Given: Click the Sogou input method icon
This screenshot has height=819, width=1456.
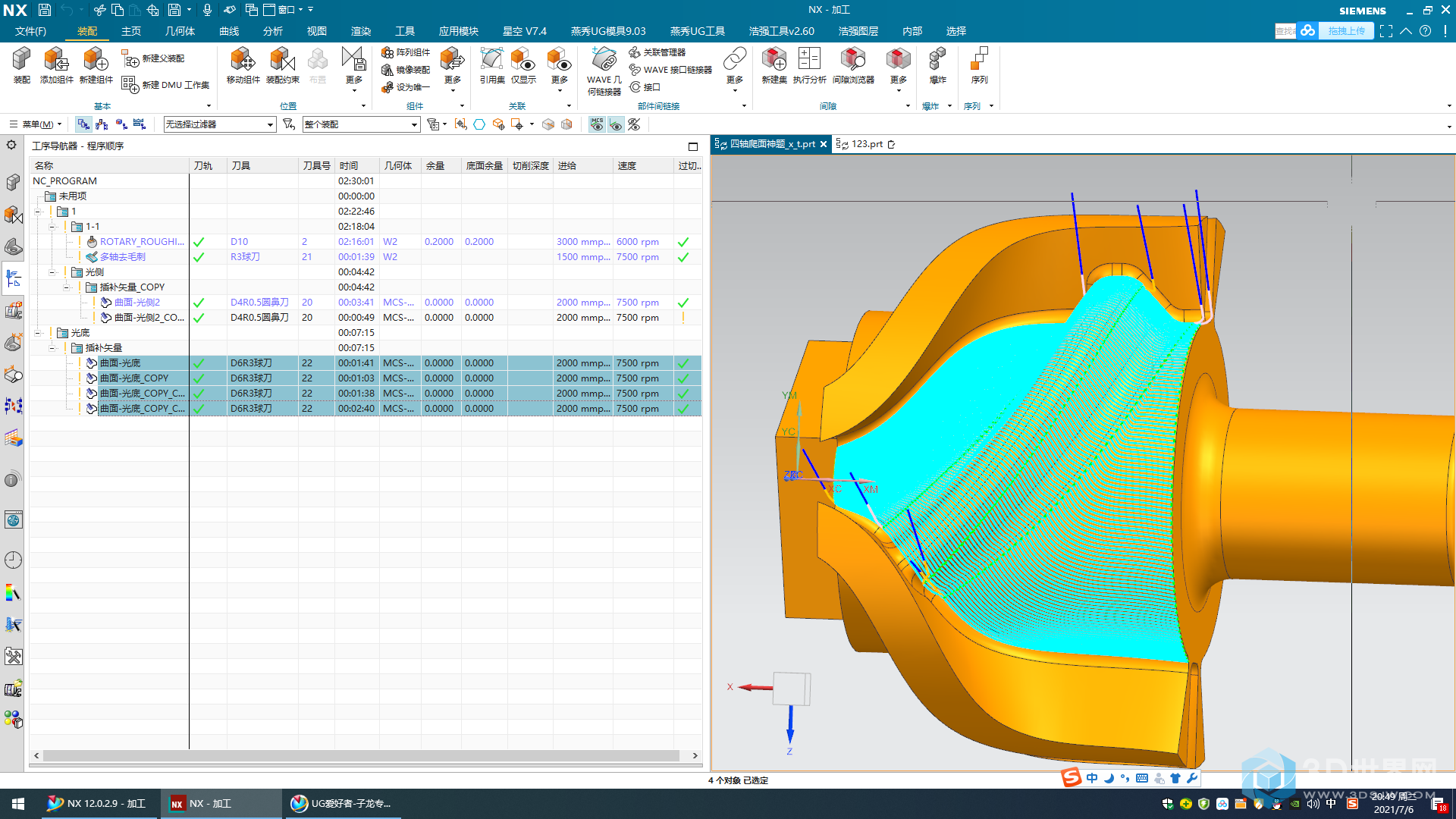Looking at the screenshot, I should click(1071, 778).
